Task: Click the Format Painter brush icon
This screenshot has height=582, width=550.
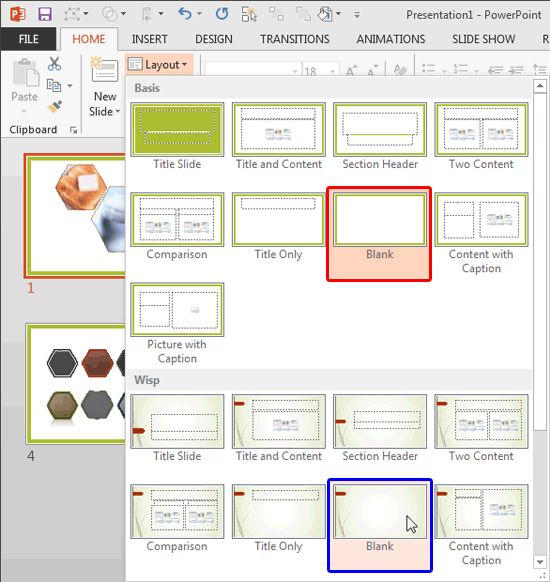Action: tap(55, 107)
